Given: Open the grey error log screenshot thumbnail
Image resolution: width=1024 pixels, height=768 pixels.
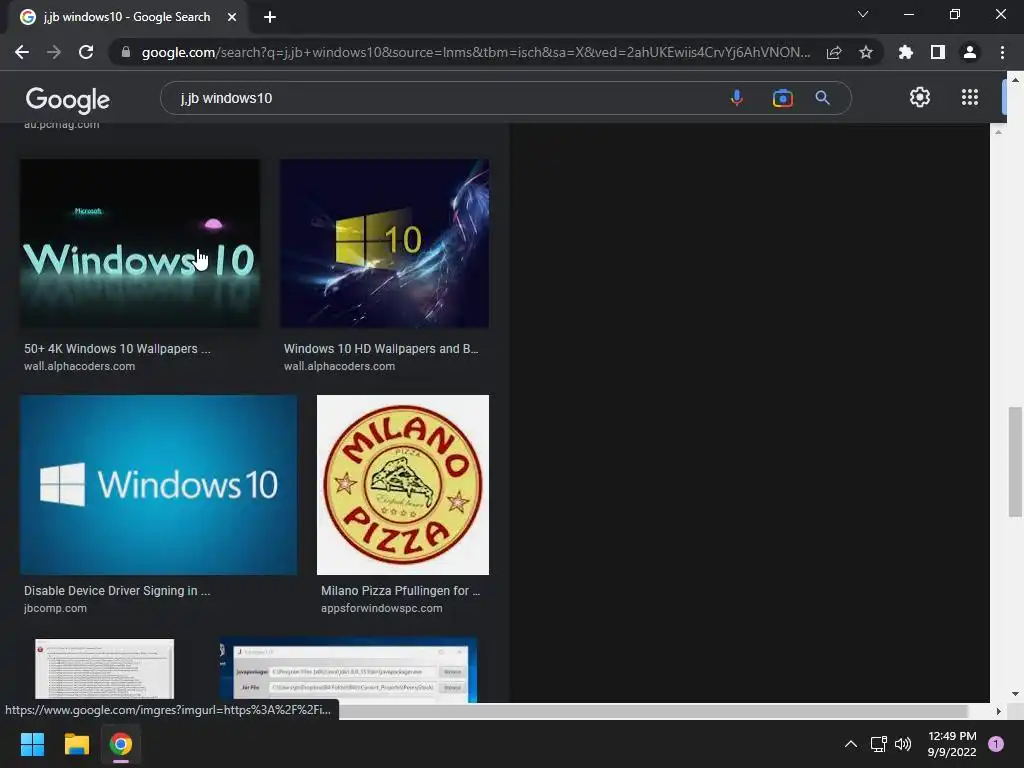Looking at the screenshot, I should (x=104, y=669).
